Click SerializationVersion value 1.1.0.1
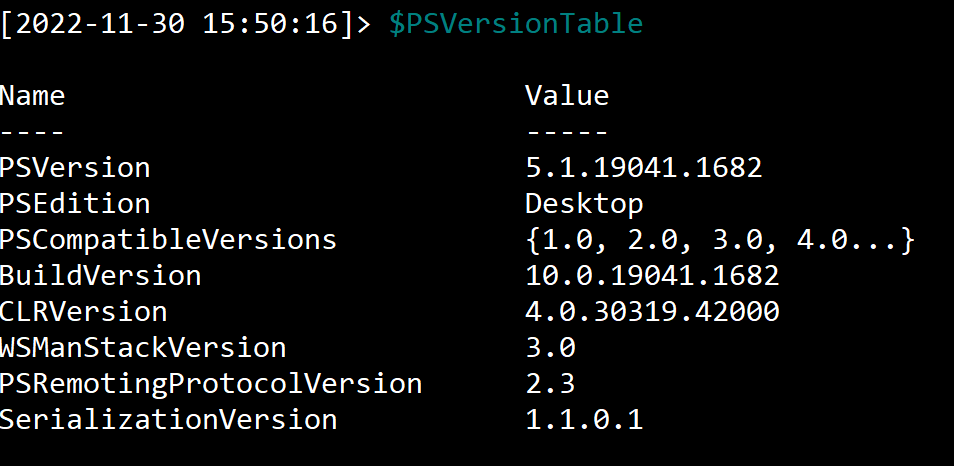Viewport: 954px width, 466px height. click(584, 420)
